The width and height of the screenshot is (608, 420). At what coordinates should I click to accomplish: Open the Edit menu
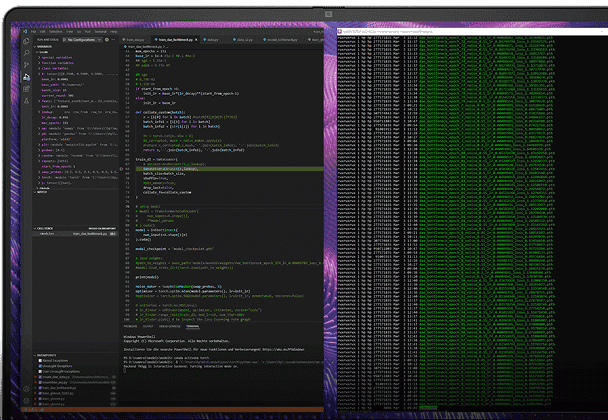point(42,31)
